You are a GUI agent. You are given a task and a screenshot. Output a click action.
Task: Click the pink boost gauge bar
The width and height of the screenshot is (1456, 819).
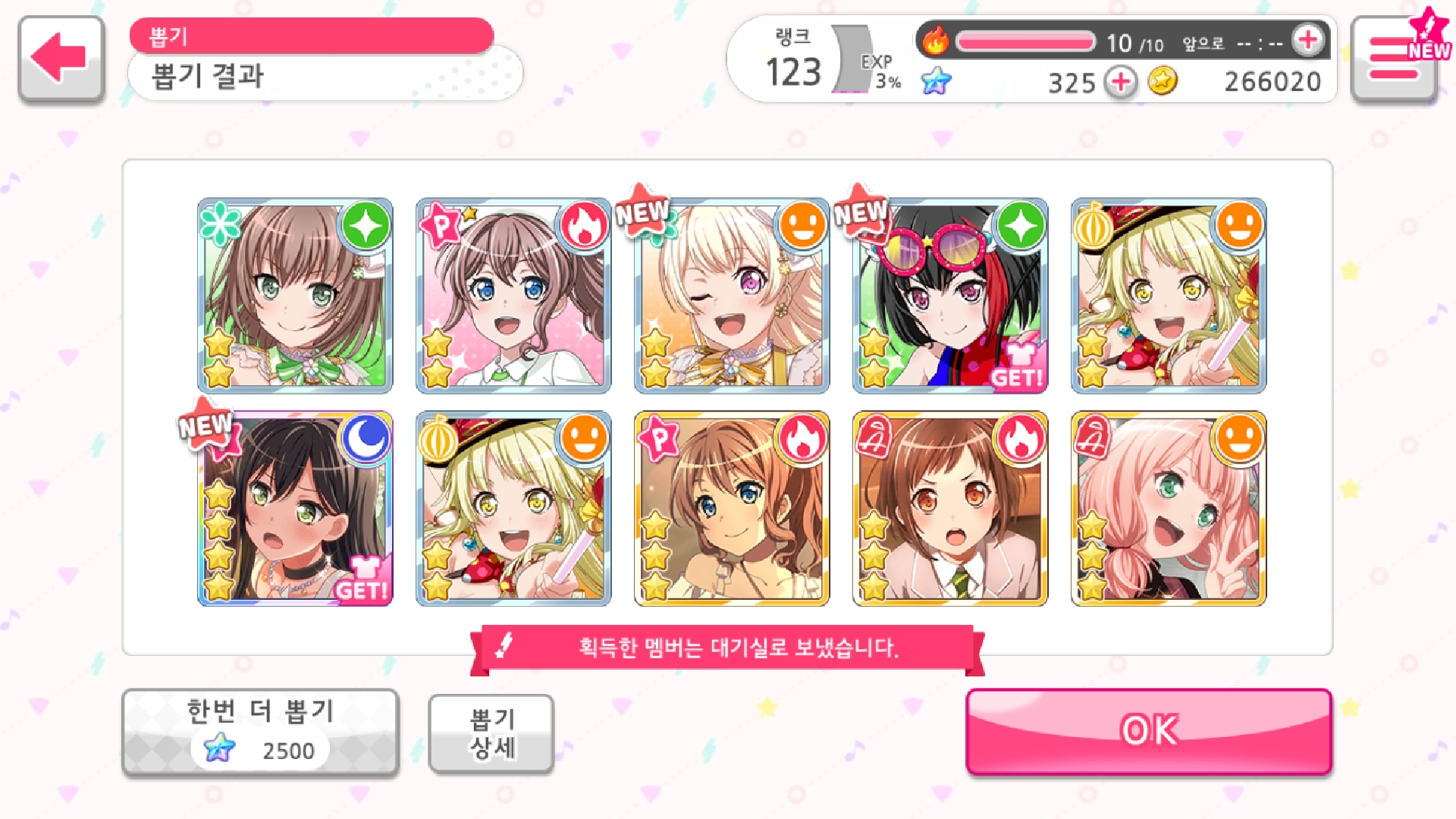pyautogui.click(x=1025, y=41)
